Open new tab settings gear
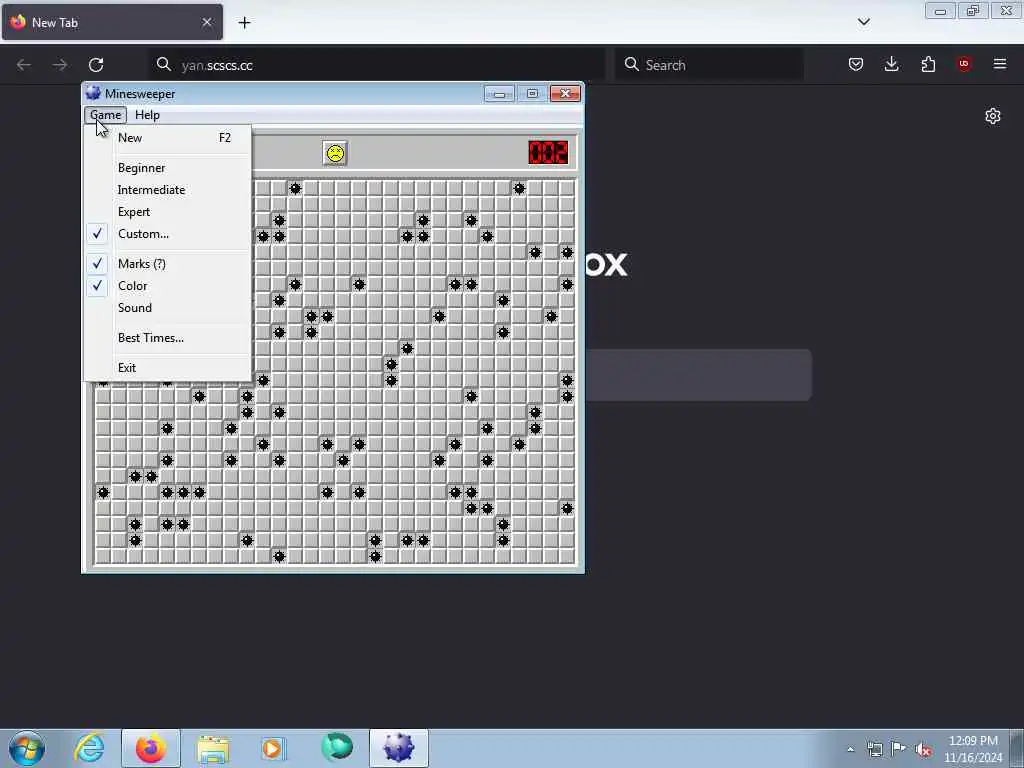Viewport: 1024px width, 768px height. (x=993, y=116)
